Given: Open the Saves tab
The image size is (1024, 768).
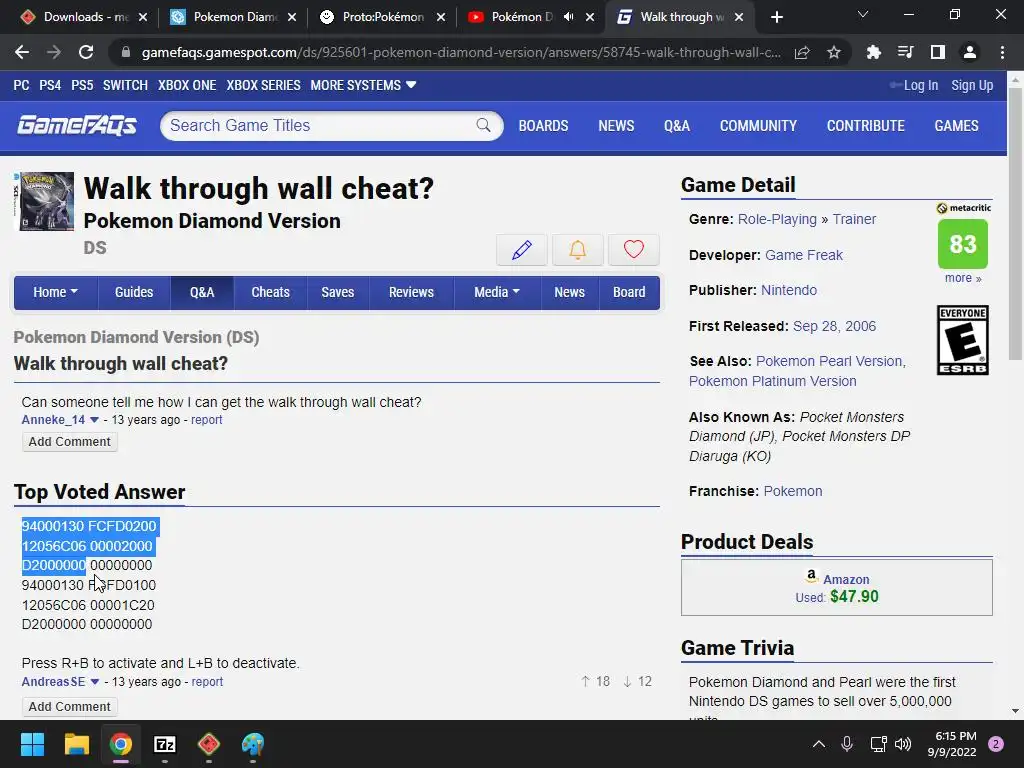Looking at the screenshot, I should tap(338, 292).
